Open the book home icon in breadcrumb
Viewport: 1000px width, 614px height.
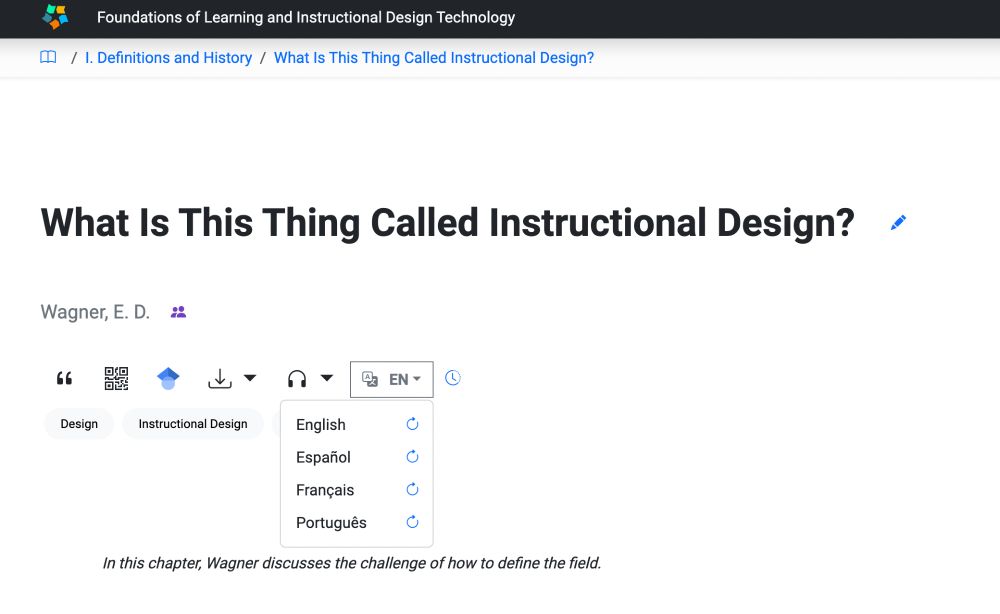pyautogui.click(x=48, y=57)
